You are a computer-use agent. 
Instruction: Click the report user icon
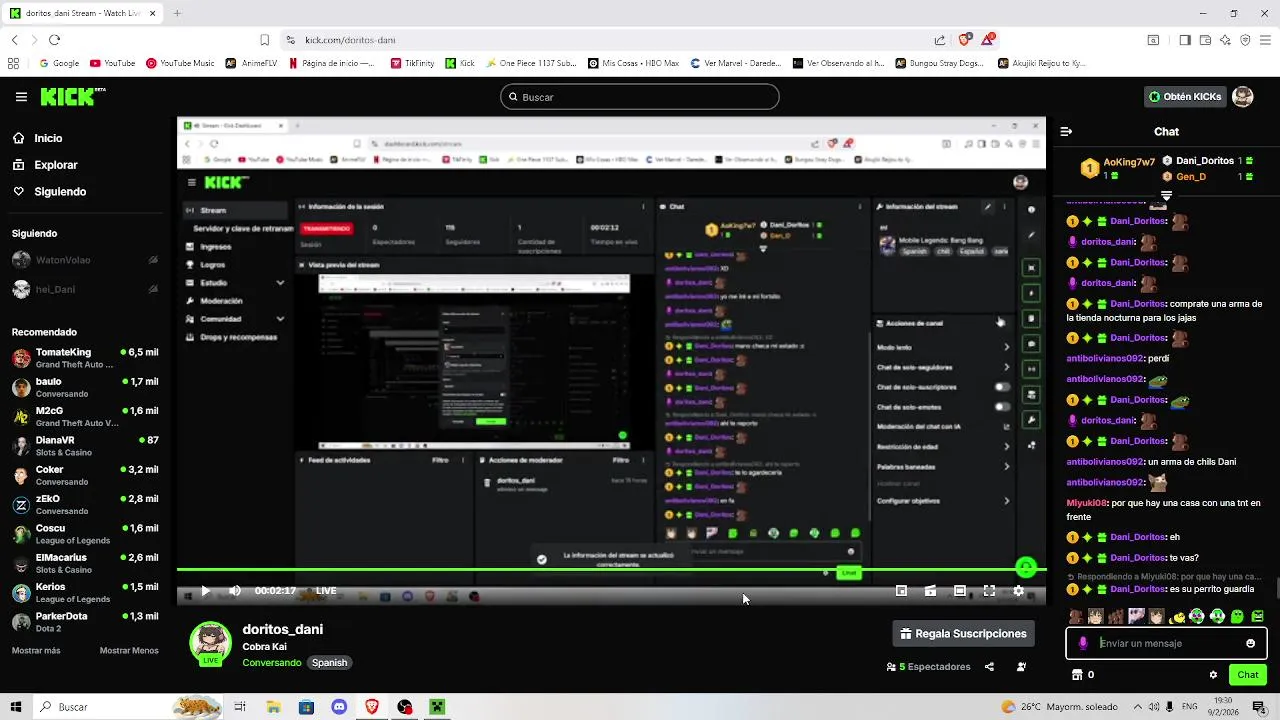click(x=1021, y=667)
